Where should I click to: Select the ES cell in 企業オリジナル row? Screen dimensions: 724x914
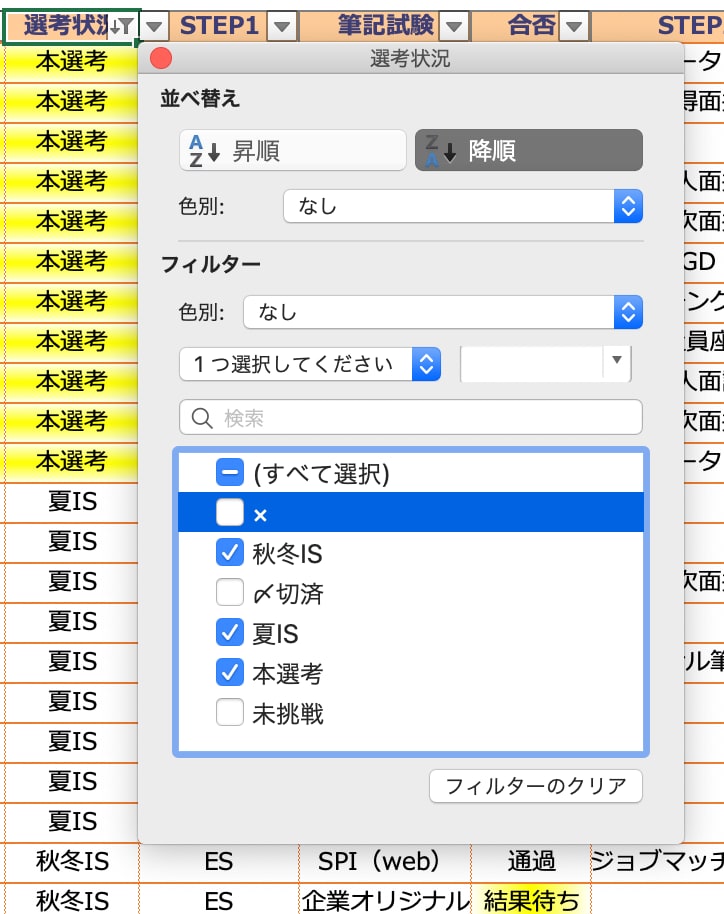click(x=219, y=901)
